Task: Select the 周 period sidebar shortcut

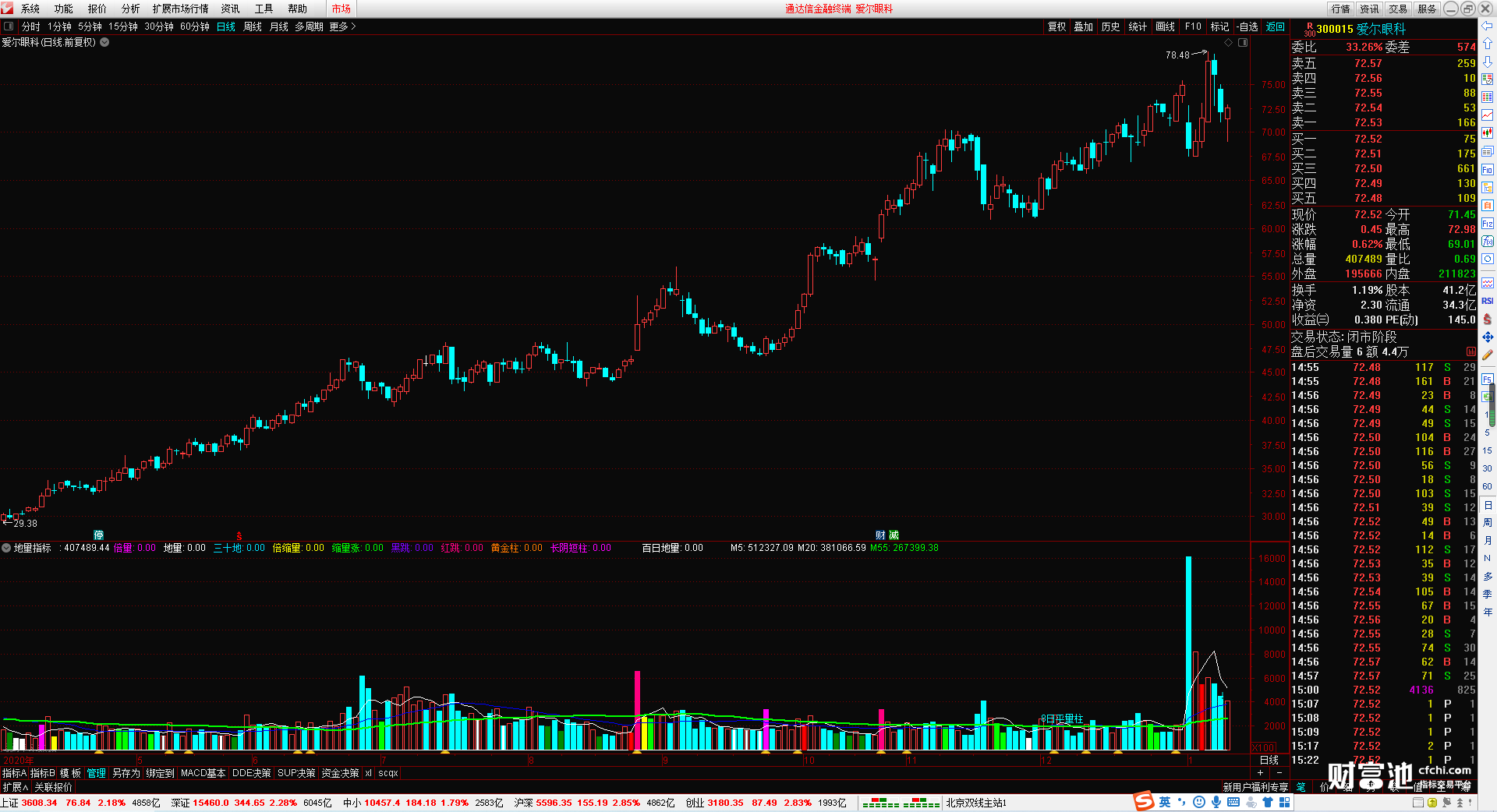Action: coord(1487,522)
